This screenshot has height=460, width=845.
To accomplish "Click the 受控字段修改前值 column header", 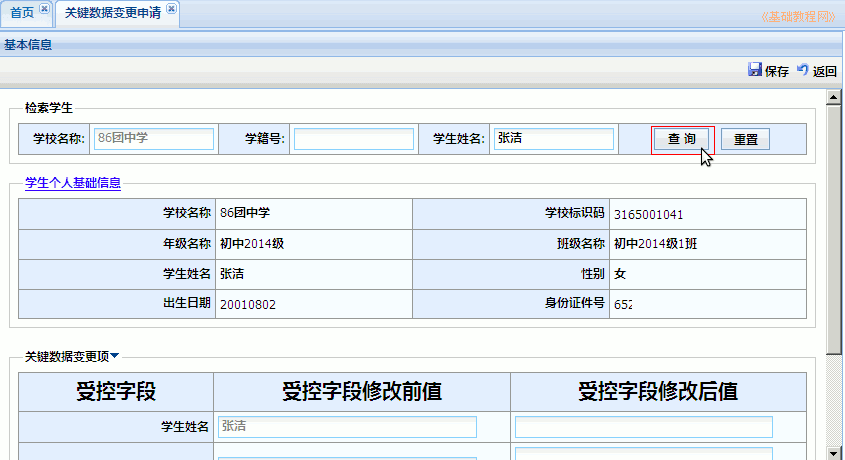I will (x=362, y=392).
